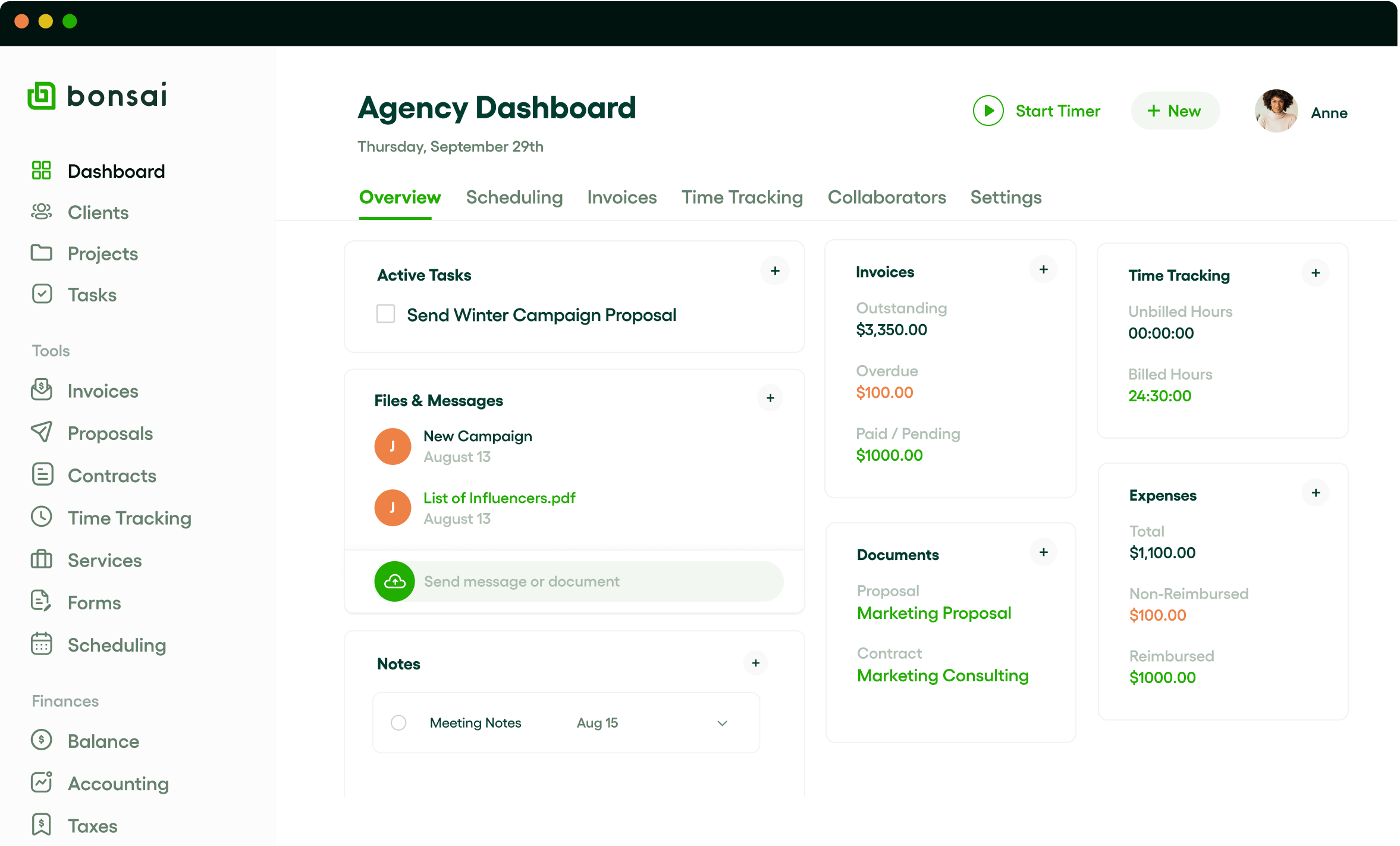Open the List of Influencers.pdf file

point(499,498)
